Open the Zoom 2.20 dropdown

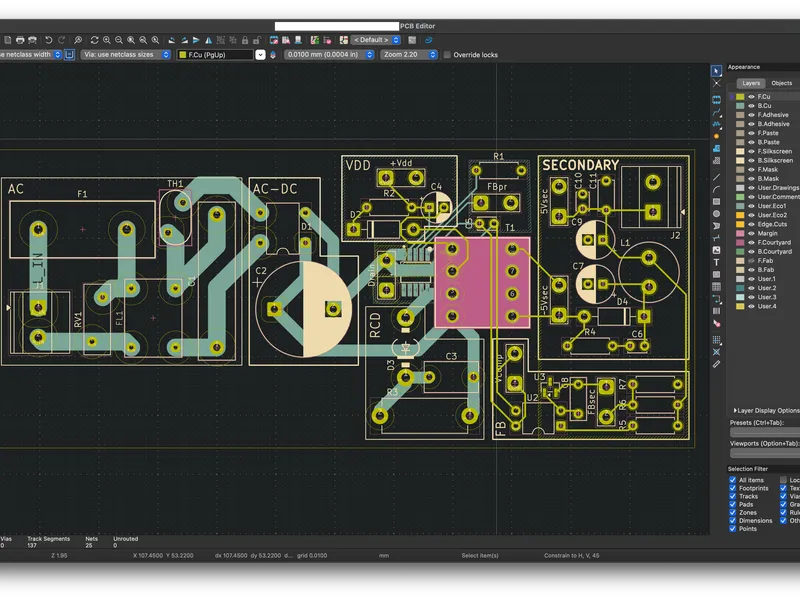coord(409,55)
